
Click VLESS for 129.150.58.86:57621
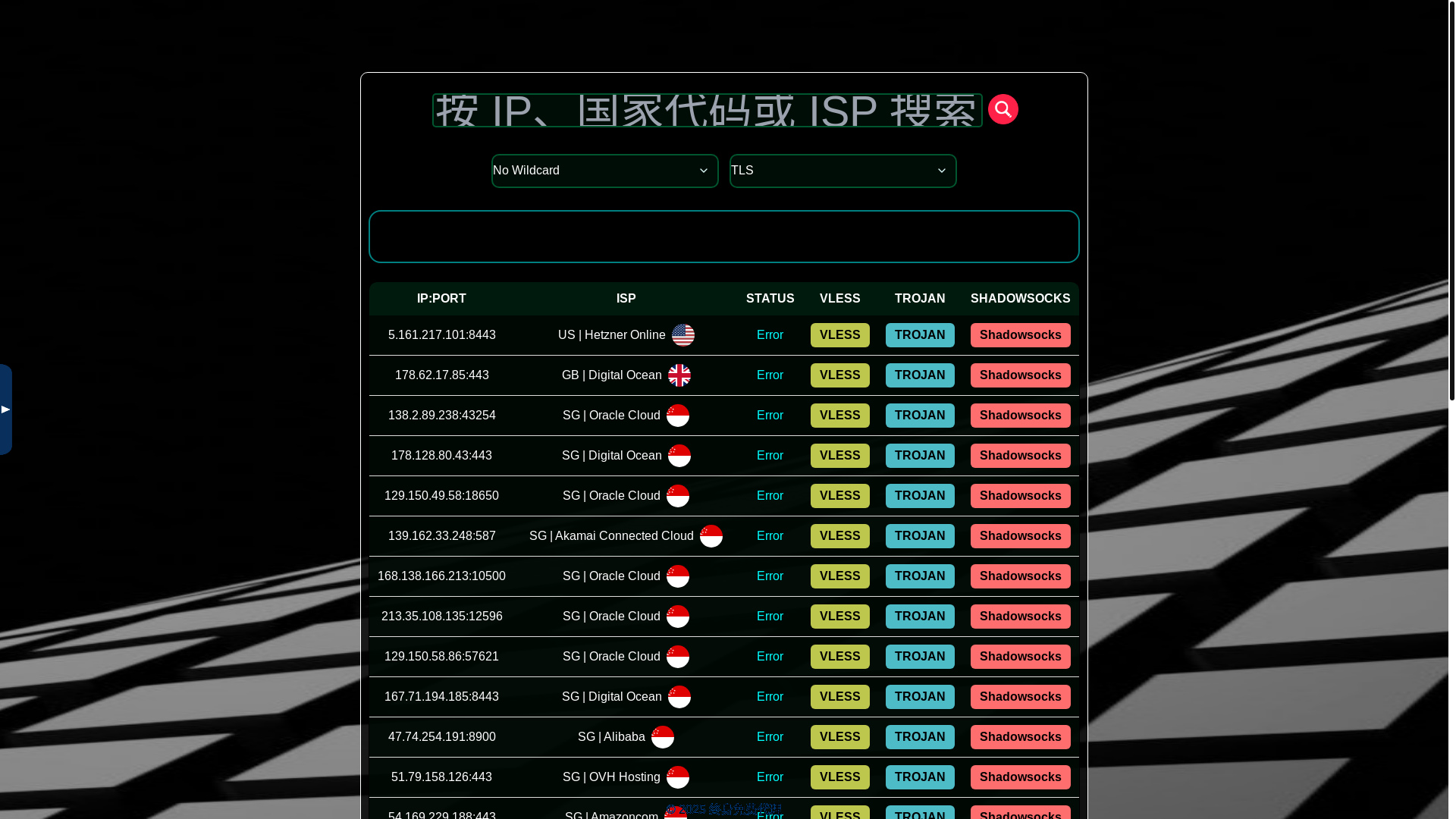tap(839, 657)
